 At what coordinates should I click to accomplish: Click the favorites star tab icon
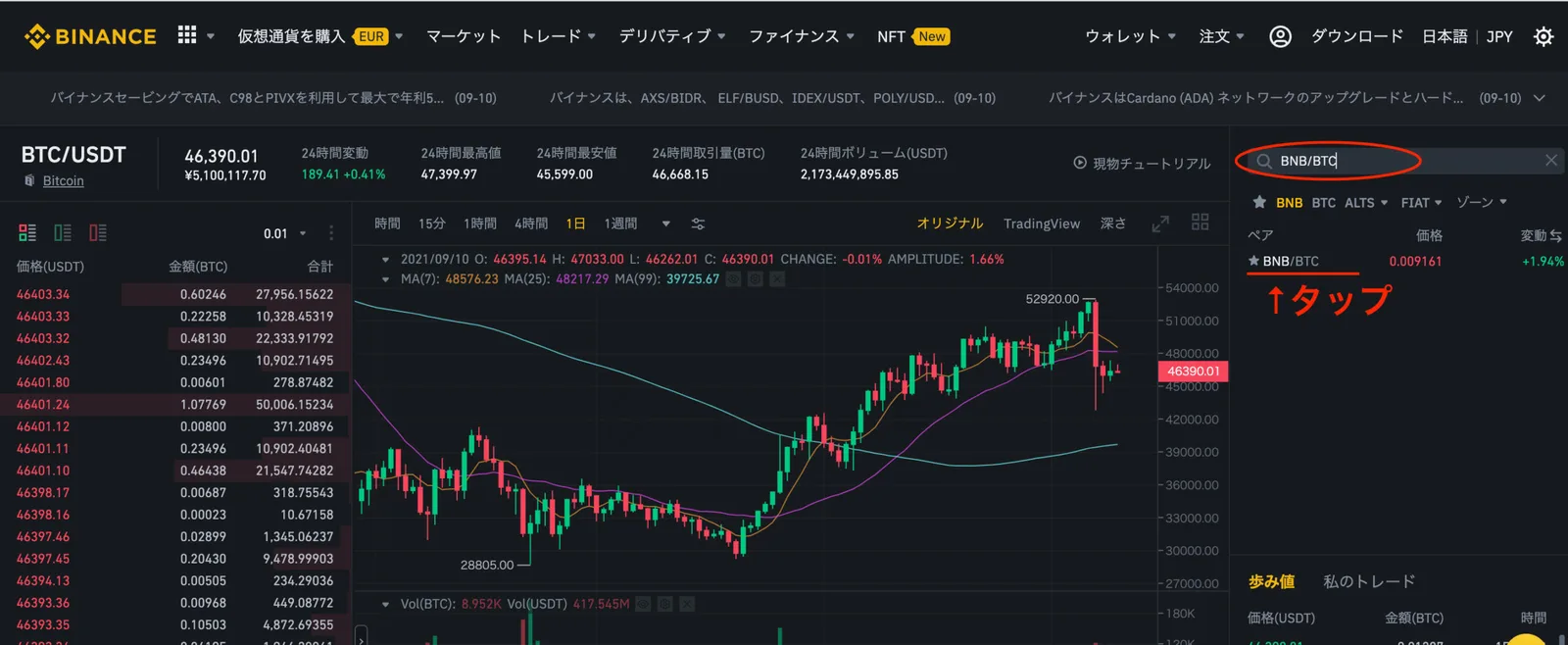[1259, 202]
